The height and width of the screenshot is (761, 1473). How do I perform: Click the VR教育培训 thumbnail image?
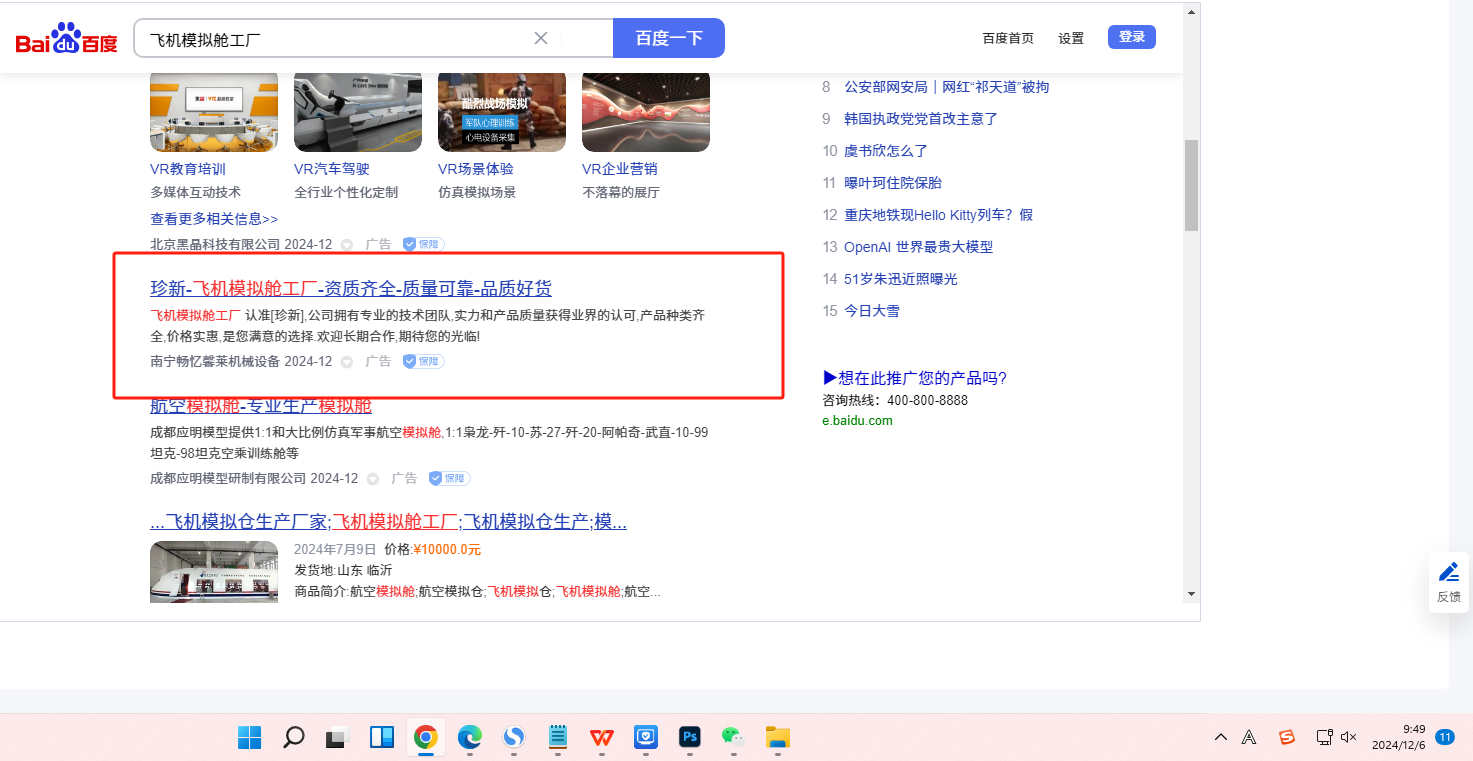click(214, 111)
